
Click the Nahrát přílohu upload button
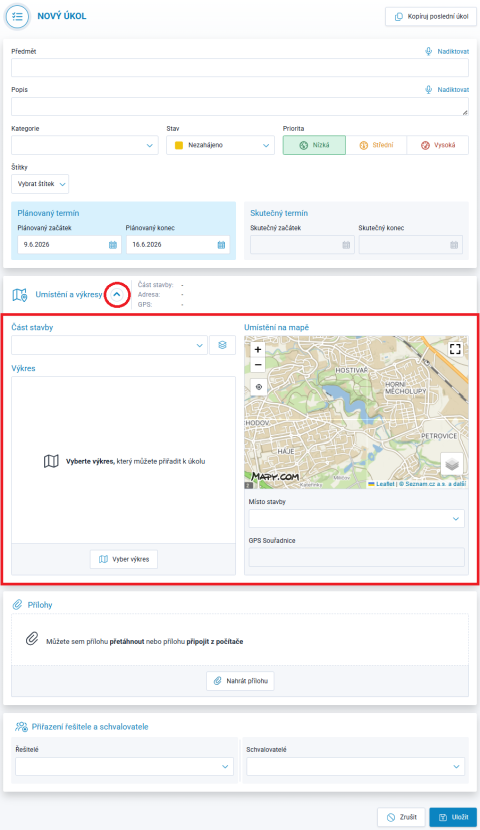point(240,681)
